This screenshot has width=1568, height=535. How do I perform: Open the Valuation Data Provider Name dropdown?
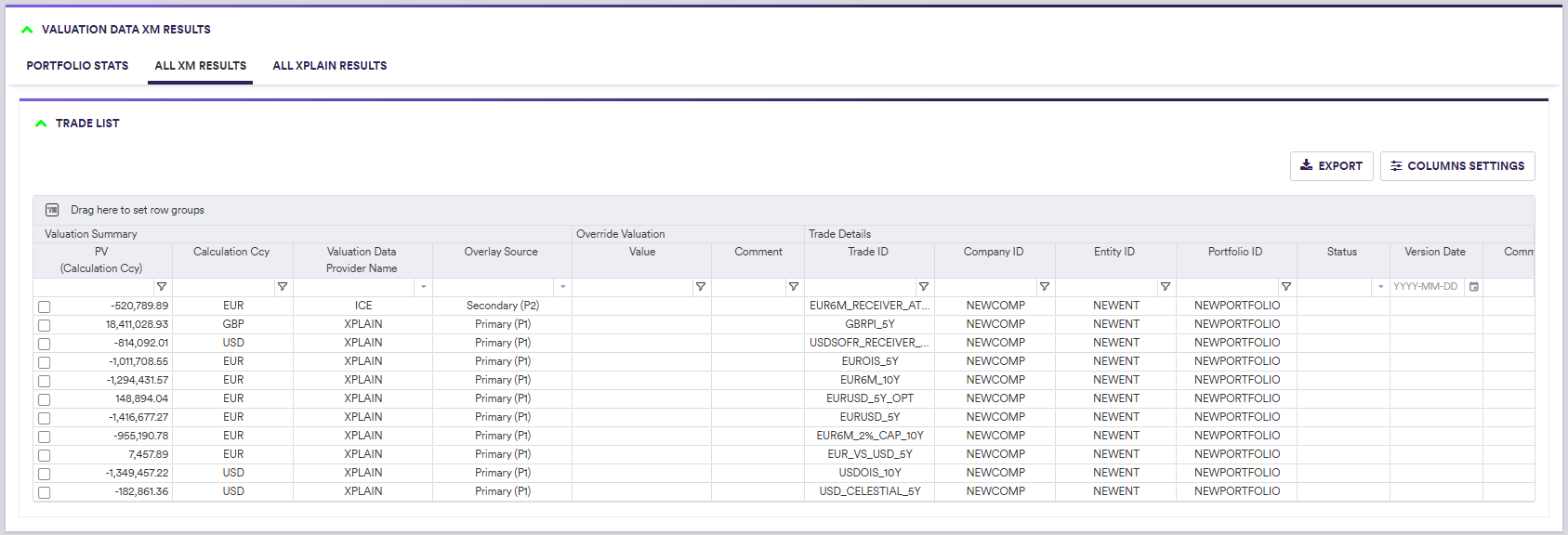(424, 287)
